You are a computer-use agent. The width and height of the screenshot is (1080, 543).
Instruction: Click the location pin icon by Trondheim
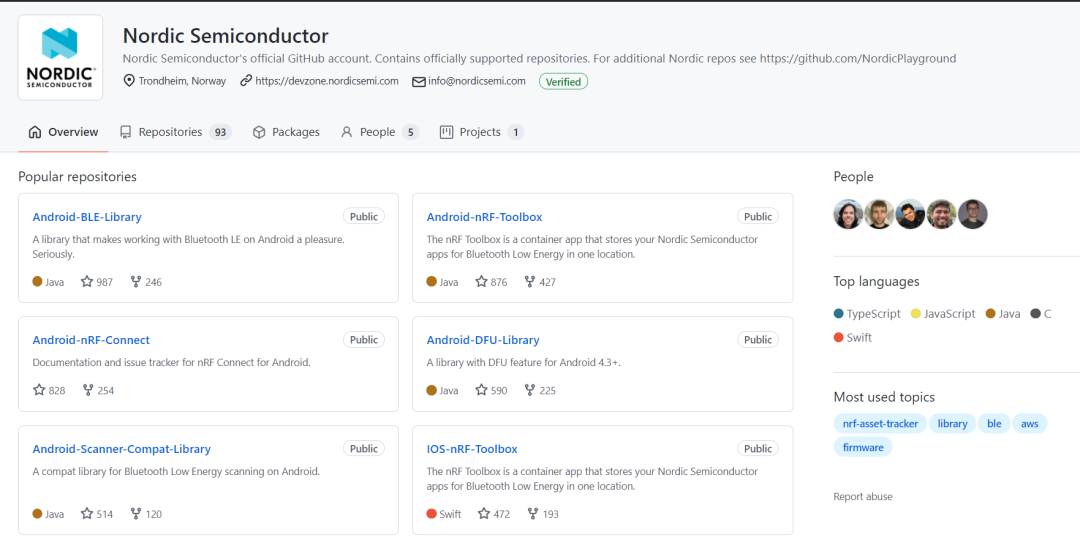(x=129, y=81)
